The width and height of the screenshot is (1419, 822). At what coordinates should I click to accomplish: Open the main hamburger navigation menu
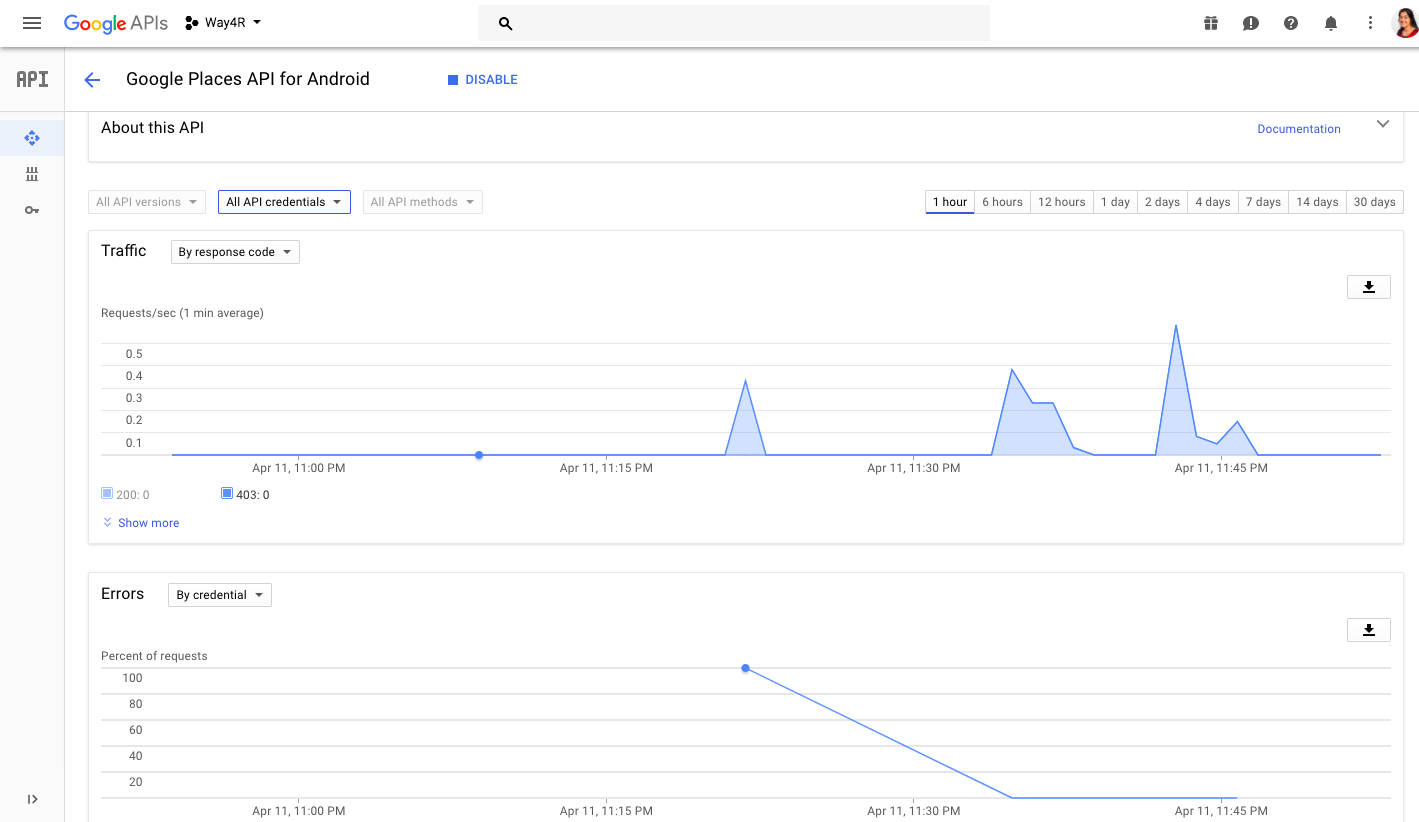tap(32, 23)
